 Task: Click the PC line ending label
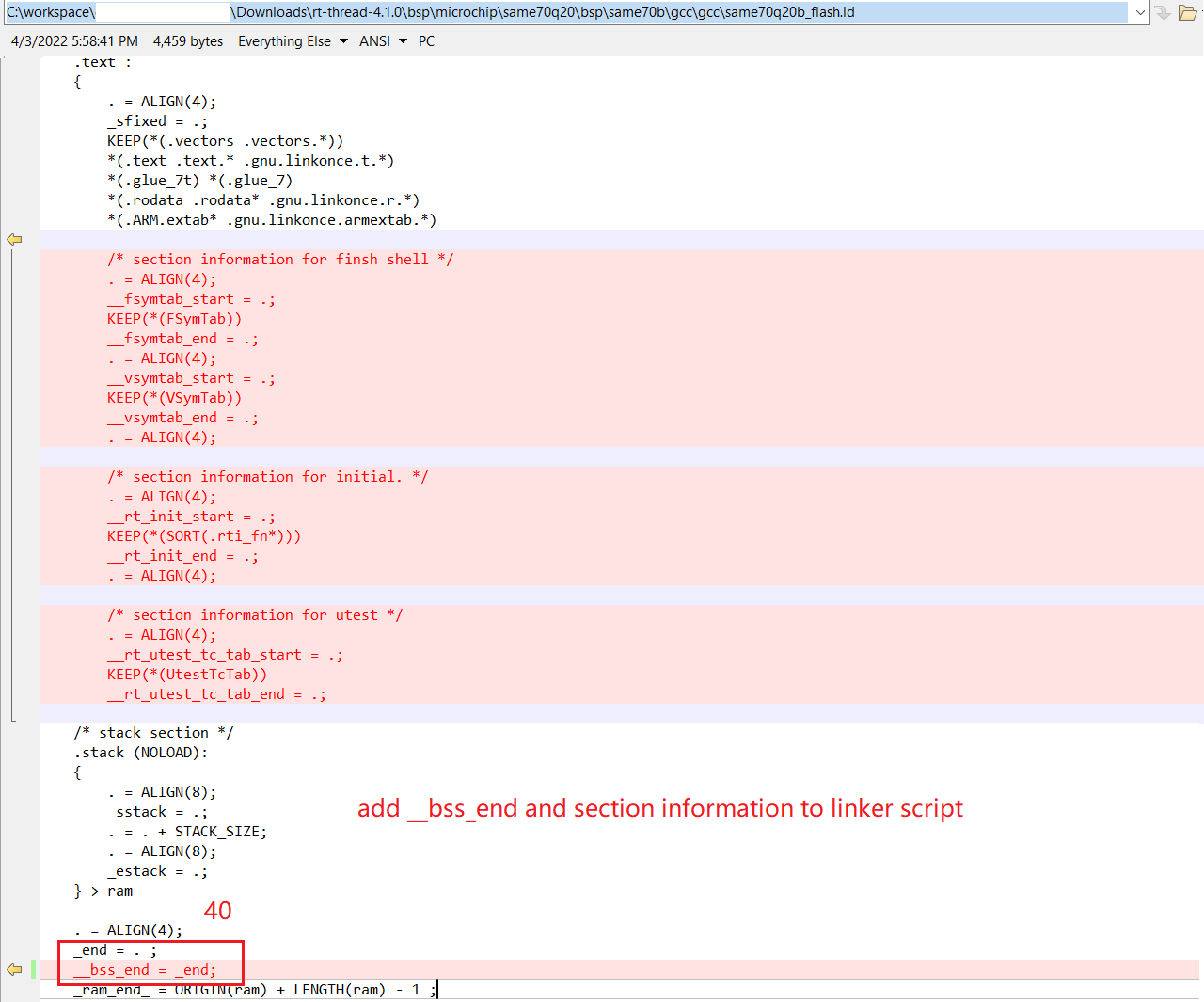click(x=426, y=41)
